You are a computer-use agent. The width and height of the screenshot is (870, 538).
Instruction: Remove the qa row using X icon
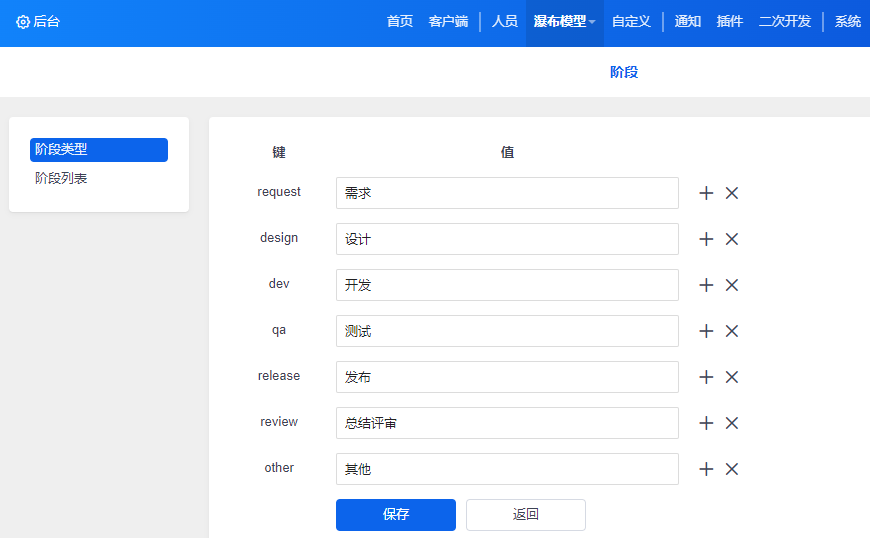(x=732, y=331)
